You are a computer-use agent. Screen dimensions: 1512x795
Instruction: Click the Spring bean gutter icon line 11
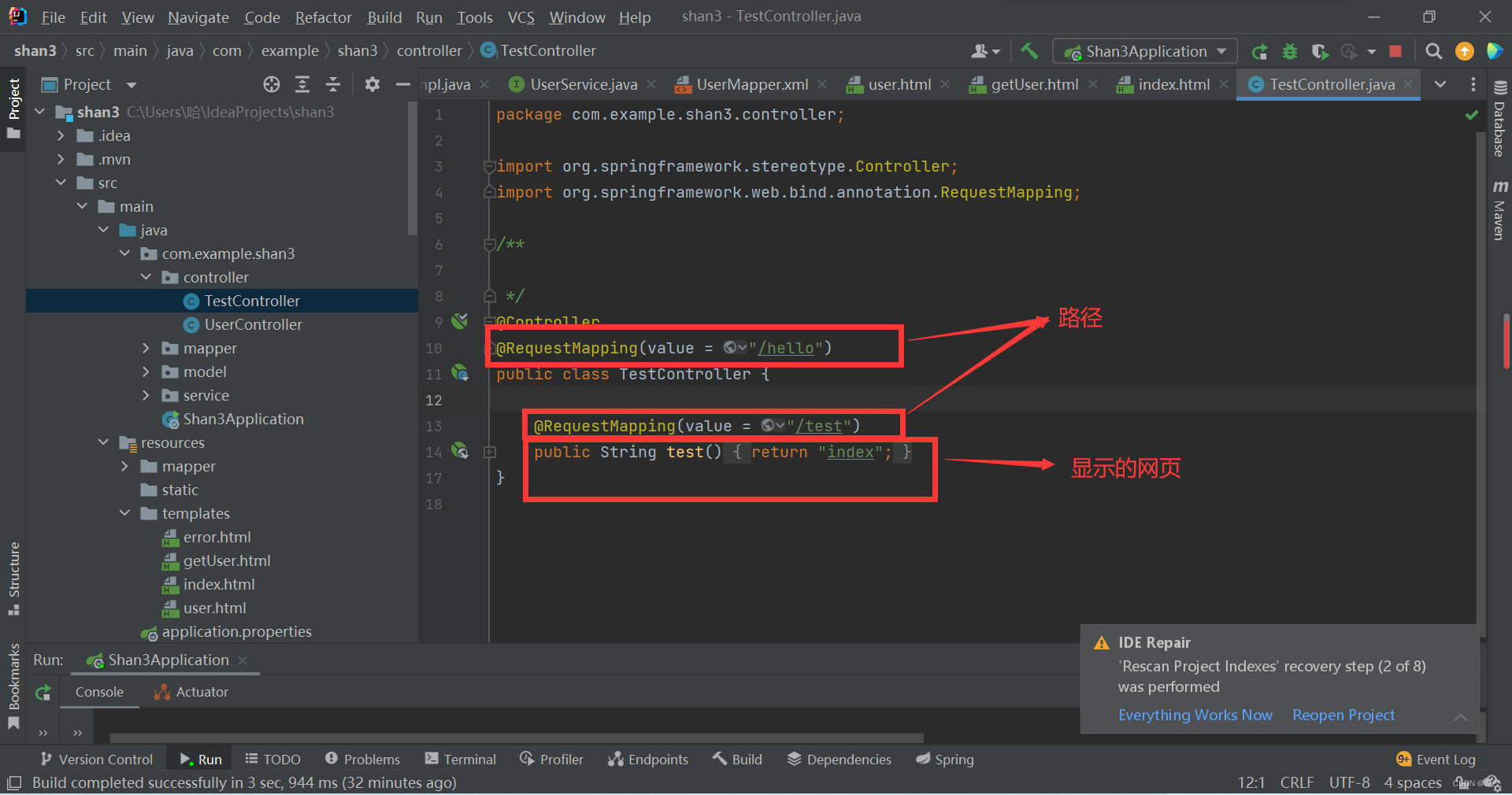(x=460, y=373)
